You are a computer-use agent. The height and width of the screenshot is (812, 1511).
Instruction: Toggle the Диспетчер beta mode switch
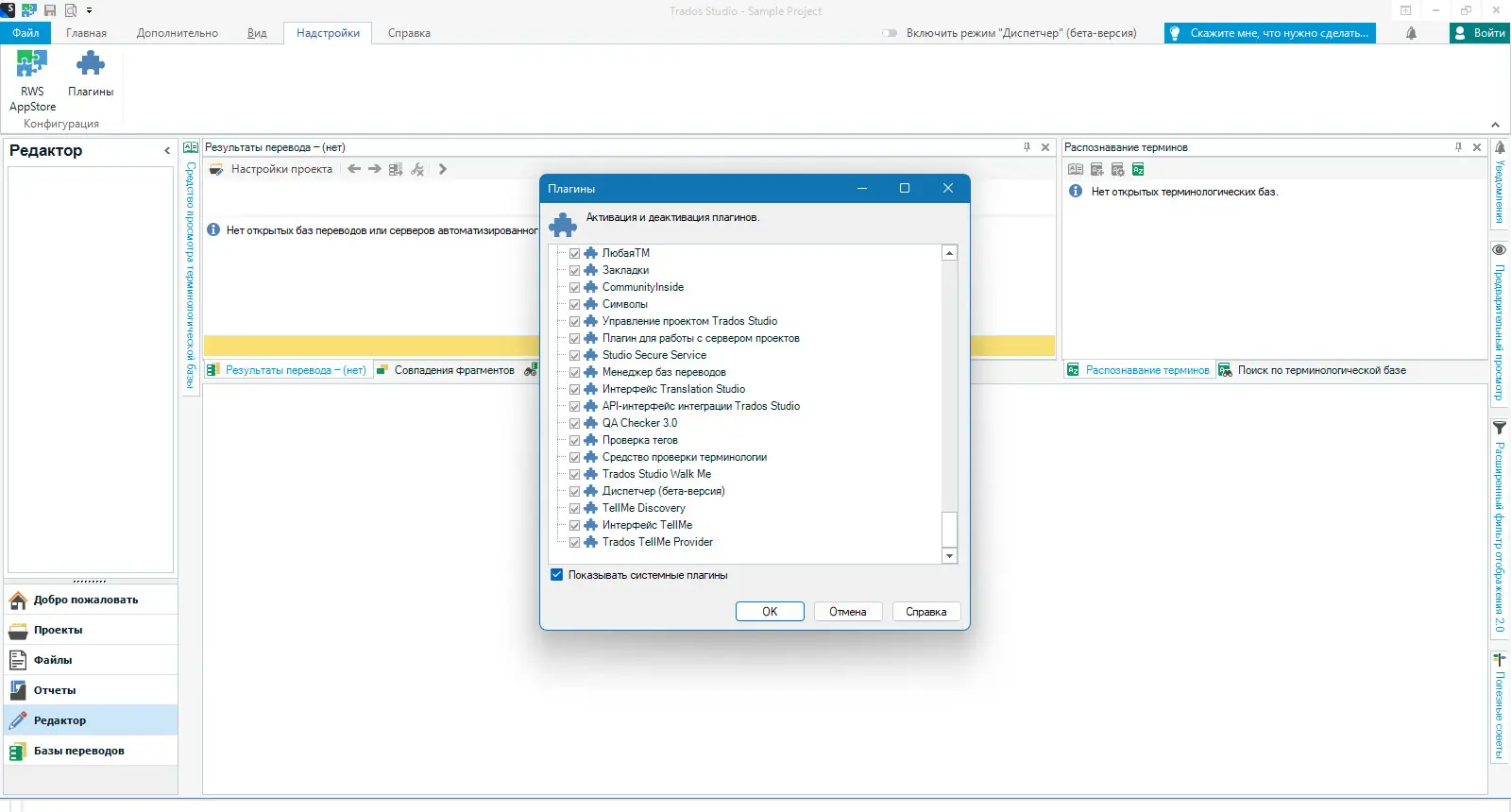[x=890, y=33]
